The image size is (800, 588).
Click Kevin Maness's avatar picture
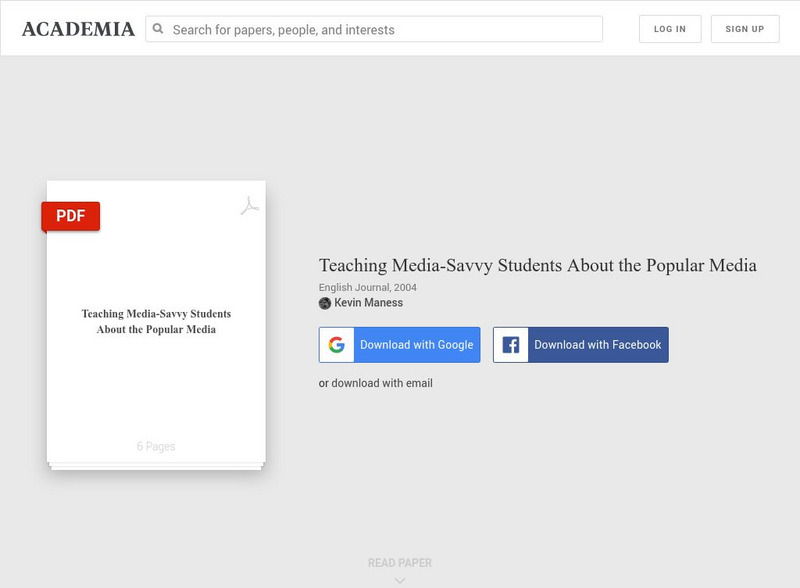coord(325,303)
